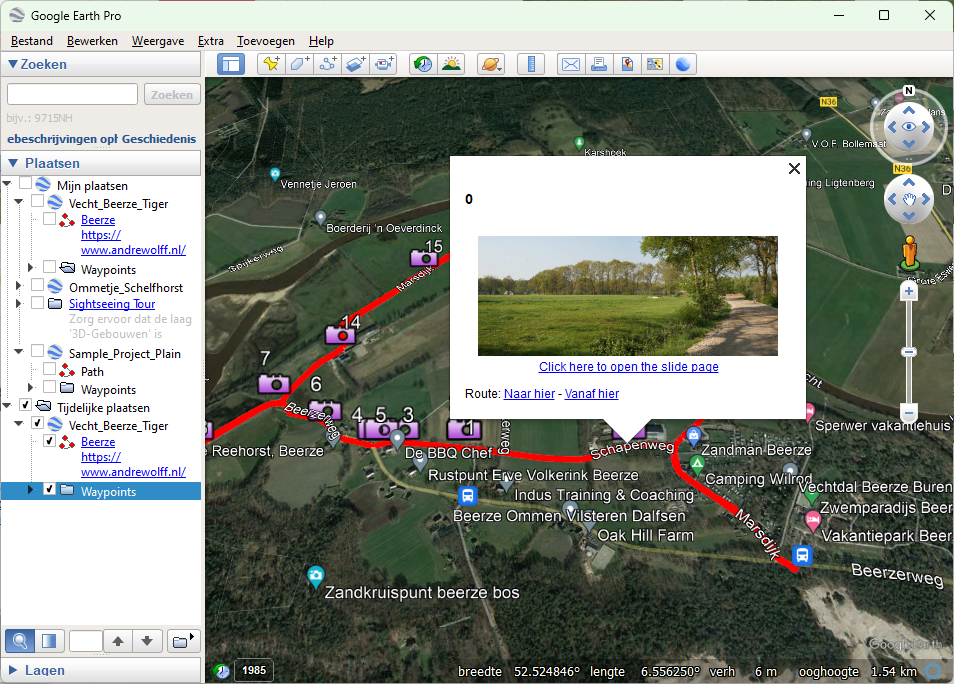Click the Add Placemark pushpin icon

(270, 64)
